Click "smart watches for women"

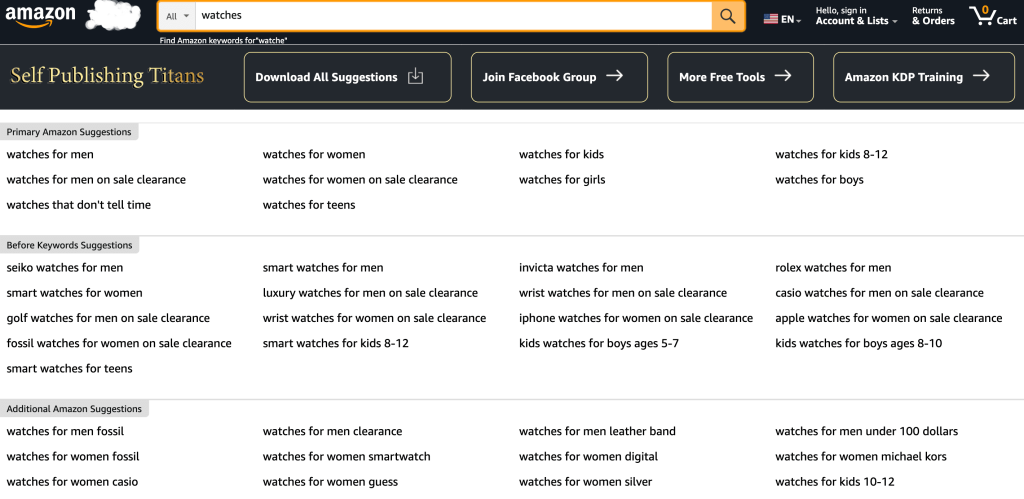(74, 293)
